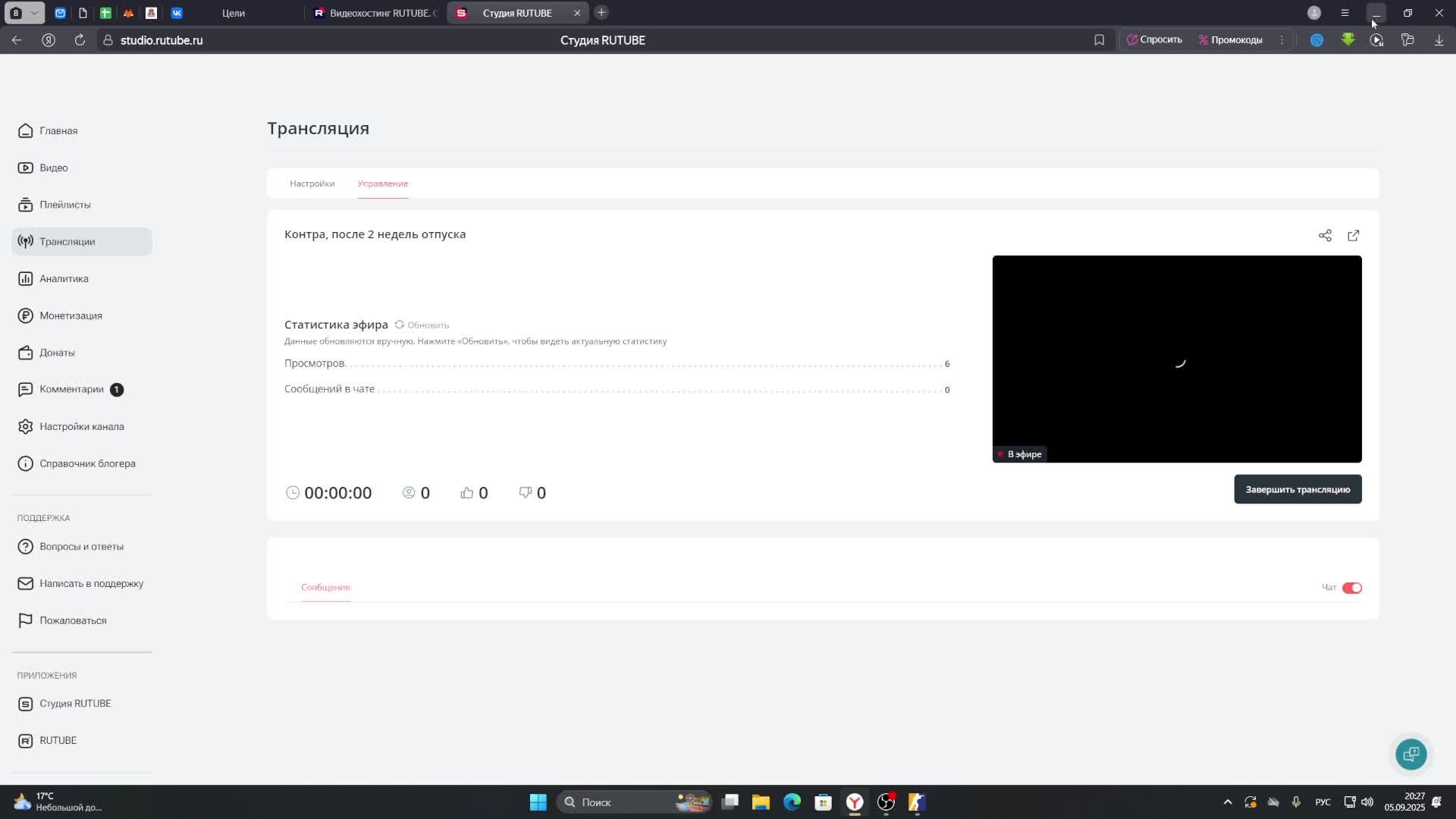Open browser hamburger menu
This screenshot has width=1456, height=819.
point(1345,13)
